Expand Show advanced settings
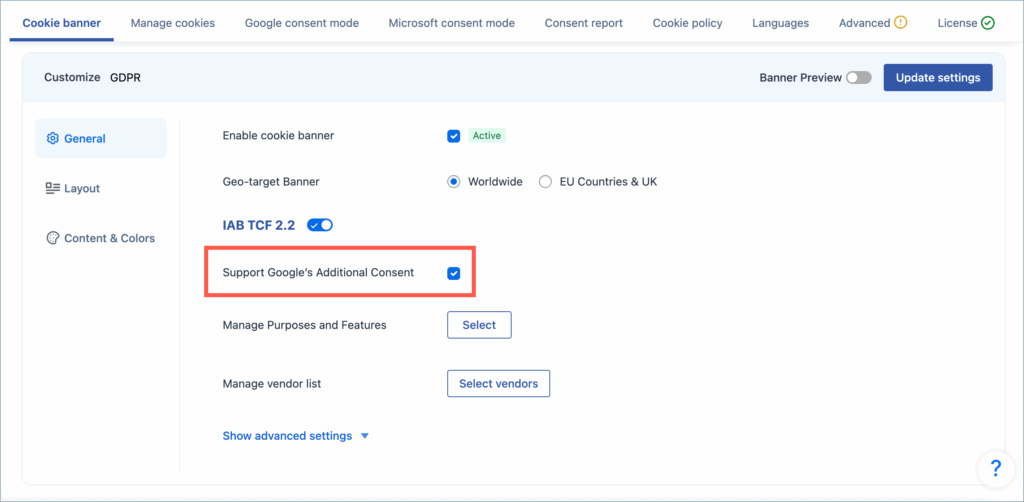Screen dimensions: 1024x502 (295, 436)
